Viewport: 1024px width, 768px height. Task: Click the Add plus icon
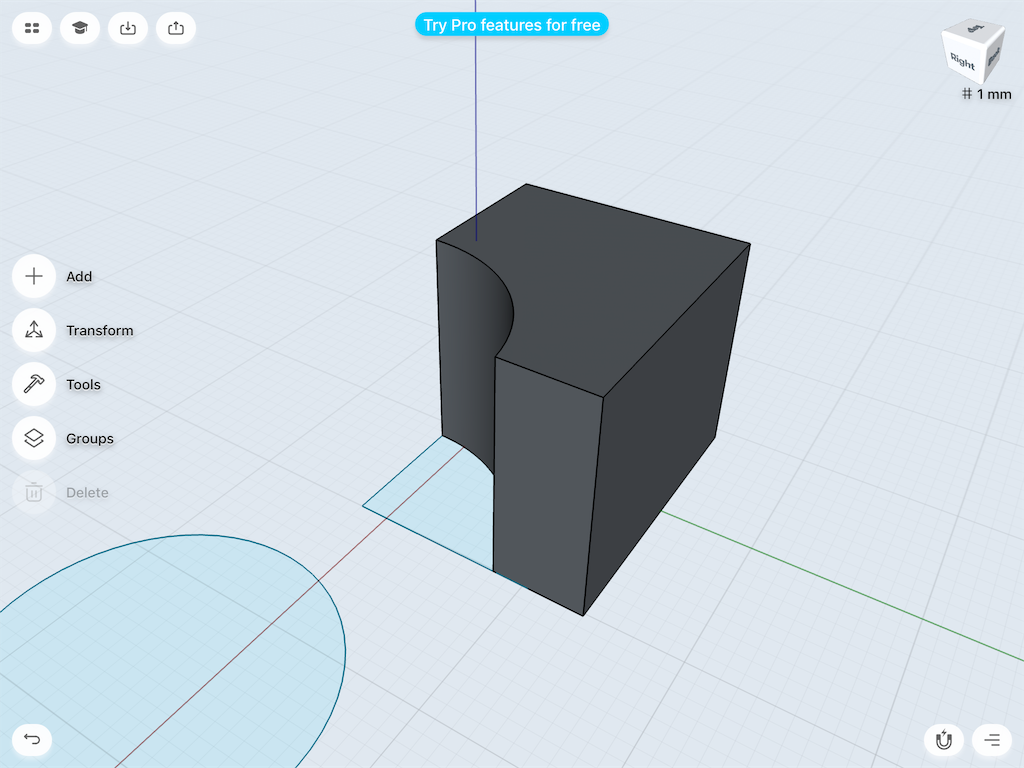coord(34,276)
